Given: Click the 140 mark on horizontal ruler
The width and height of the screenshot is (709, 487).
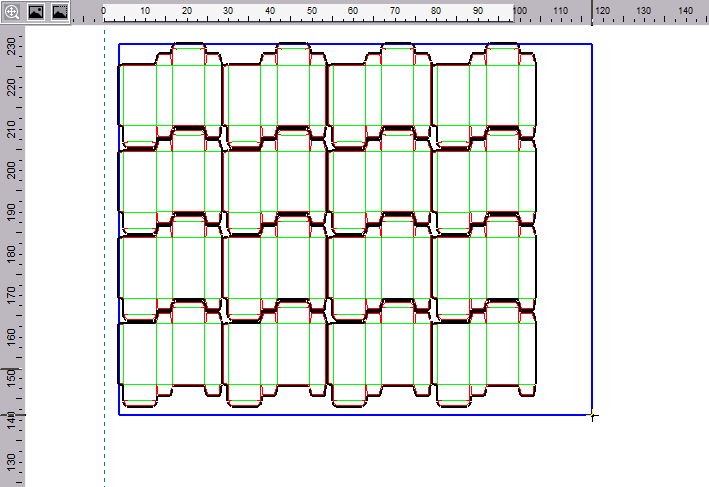Looking at the screenshot, I should [x=686, y=11].
